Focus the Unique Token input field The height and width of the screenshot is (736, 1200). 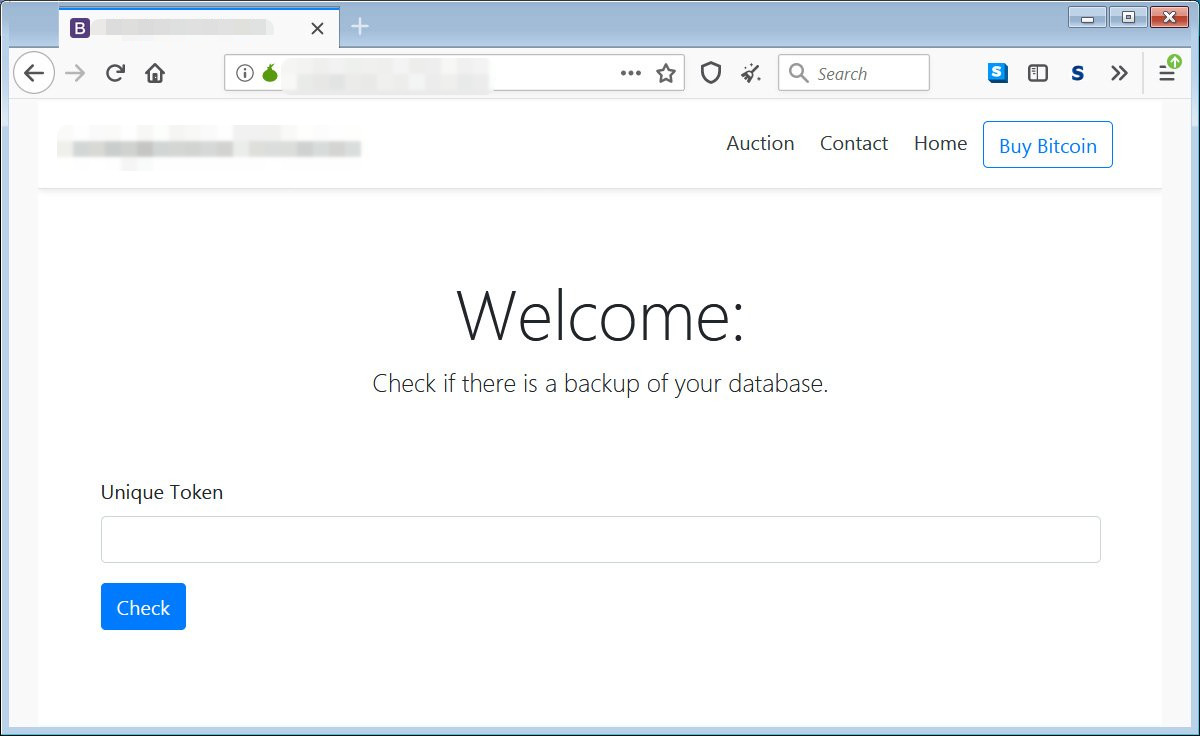click(600, 540)
